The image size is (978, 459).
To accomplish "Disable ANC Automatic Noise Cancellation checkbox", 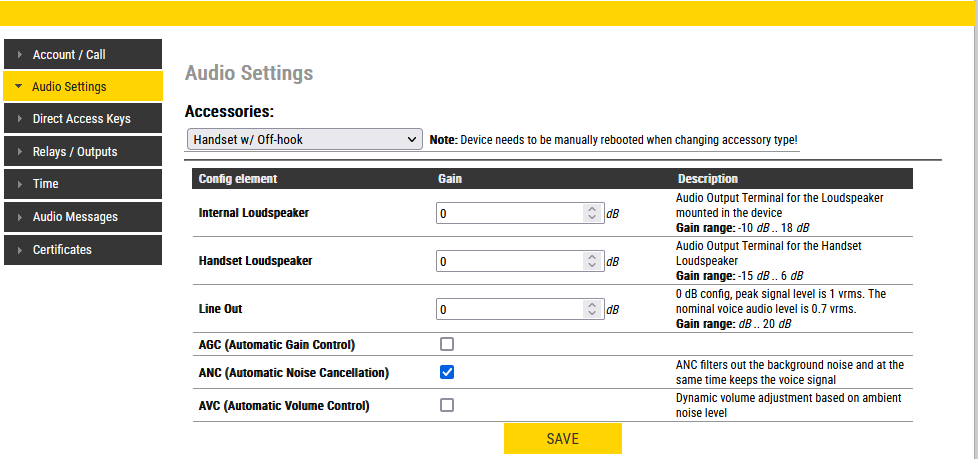I will click(x=447, y=373).
